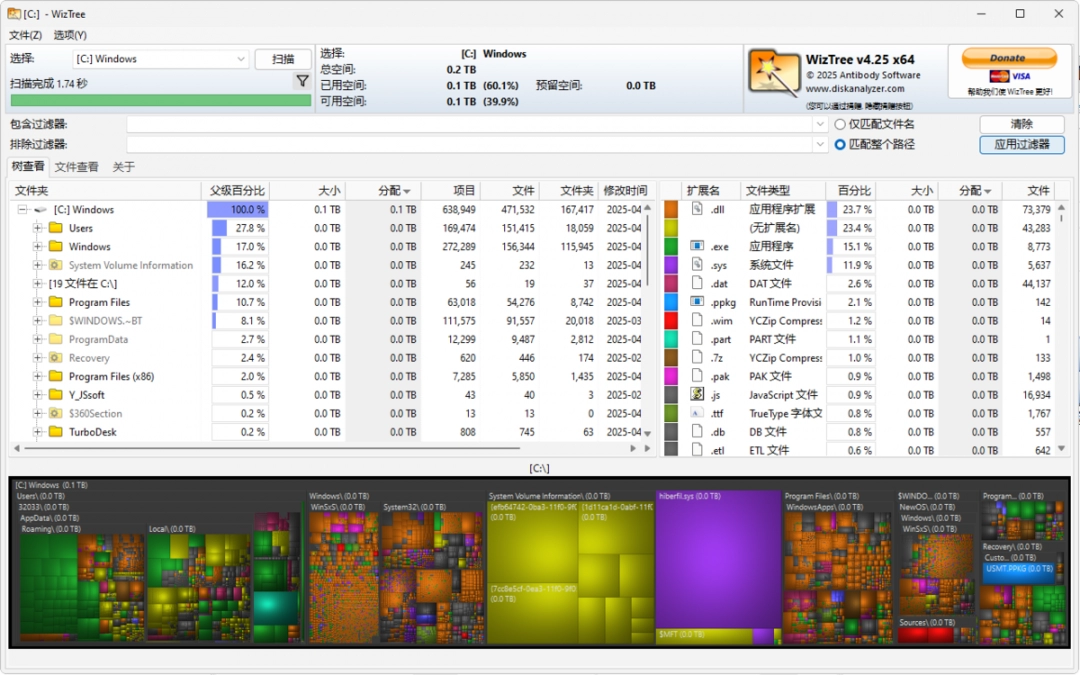
Task: Open the 文件(Z) menu
Action: (25, 35)
